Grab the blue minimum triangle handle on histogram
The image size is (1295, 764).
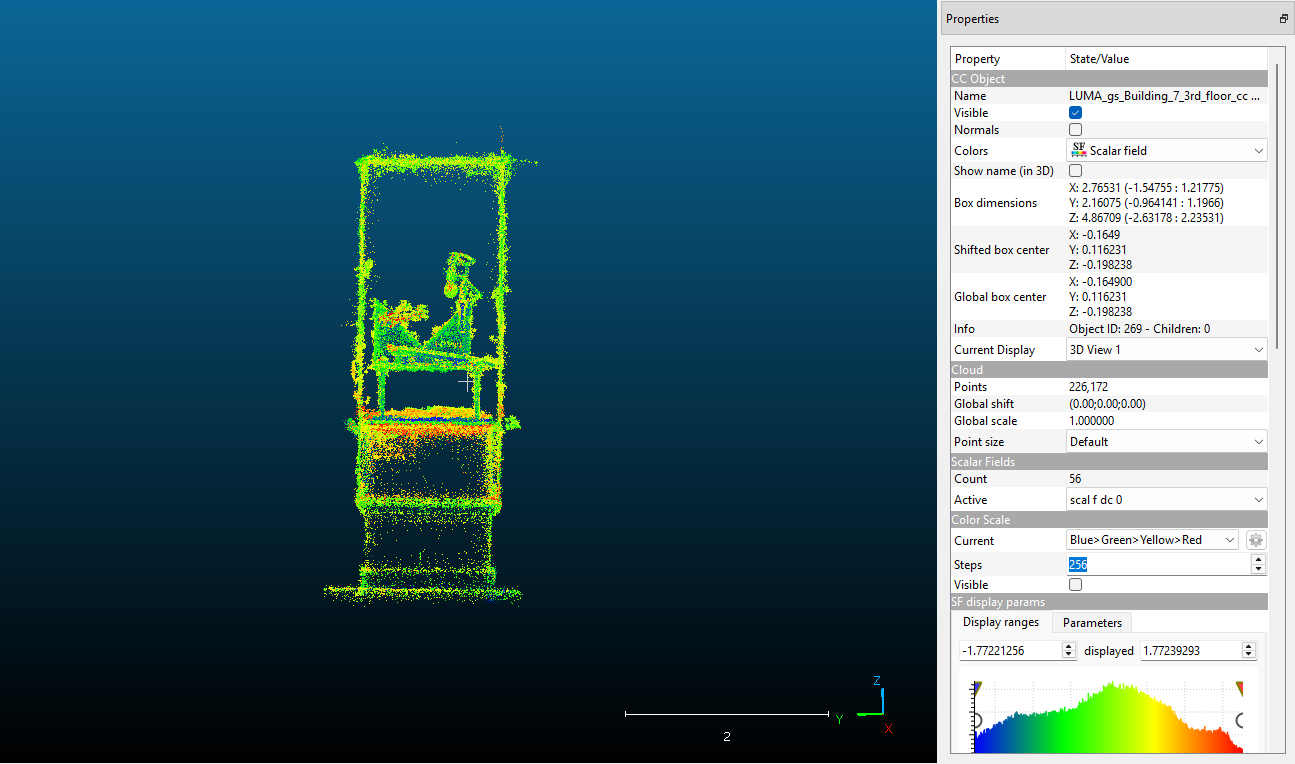click(x=977, y=688)
